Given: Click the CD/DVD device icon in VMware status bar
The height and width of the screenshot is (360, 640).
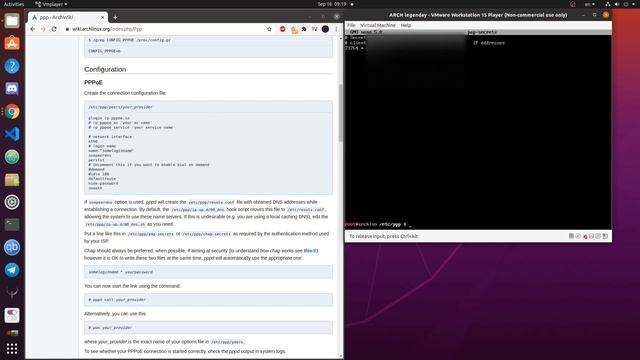Looking at the screenshot, I should pyautogui.click(x=578, y=236).
